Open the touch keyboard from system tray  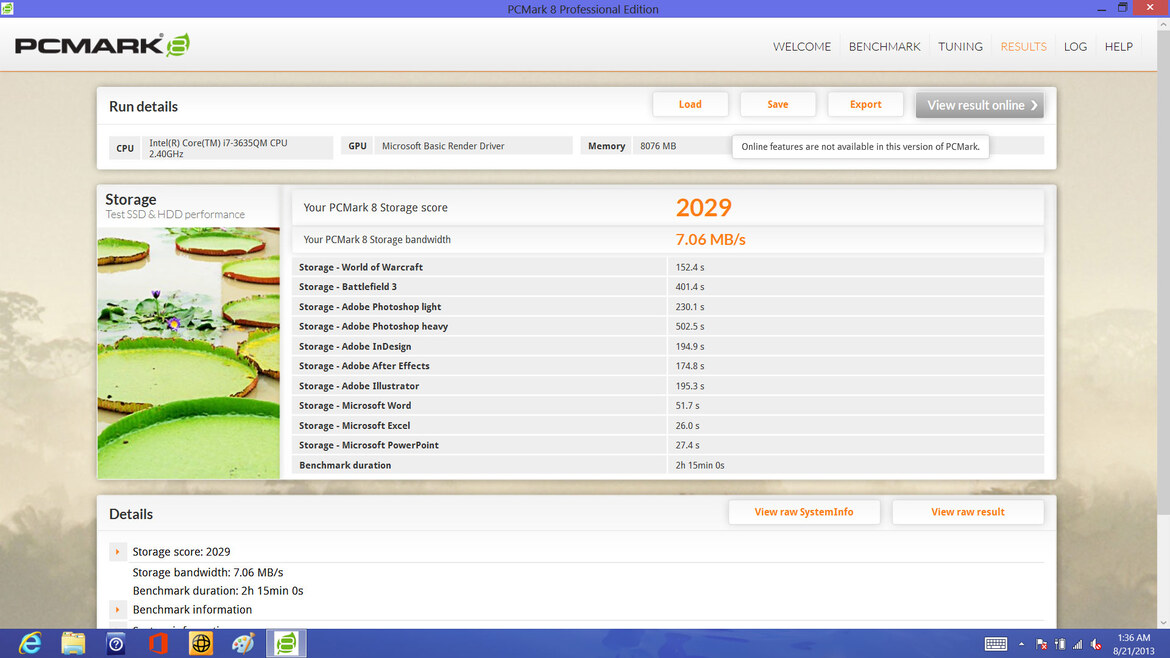tap(995, 644)
